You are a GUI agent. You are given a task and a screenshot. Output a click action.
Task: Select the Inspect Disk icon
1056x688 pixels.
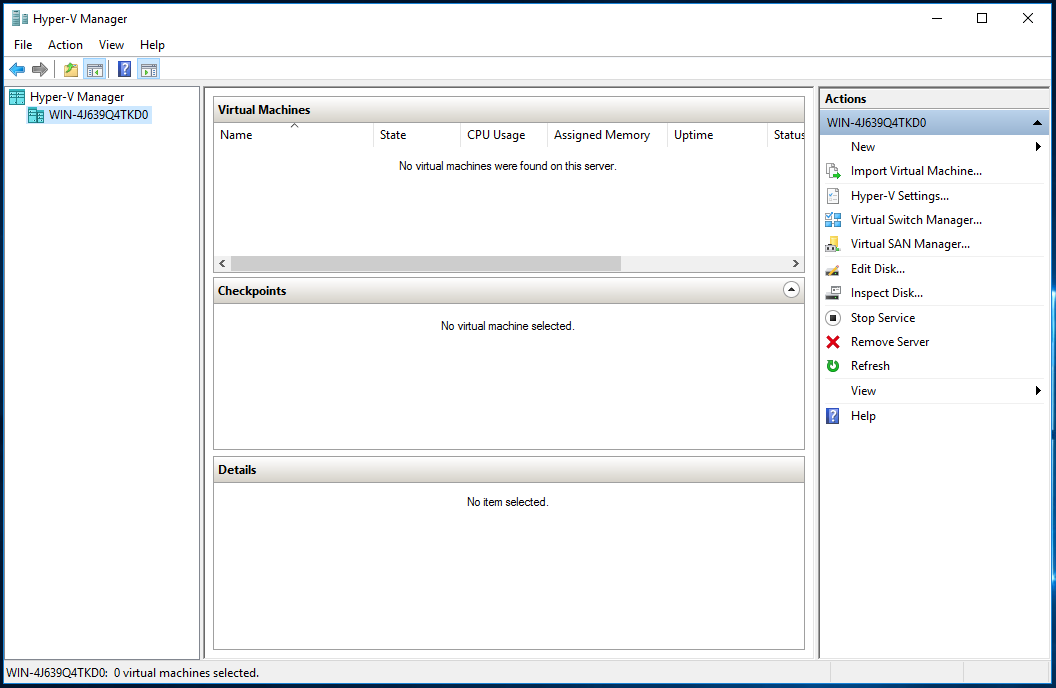click(x=833, y=292)
